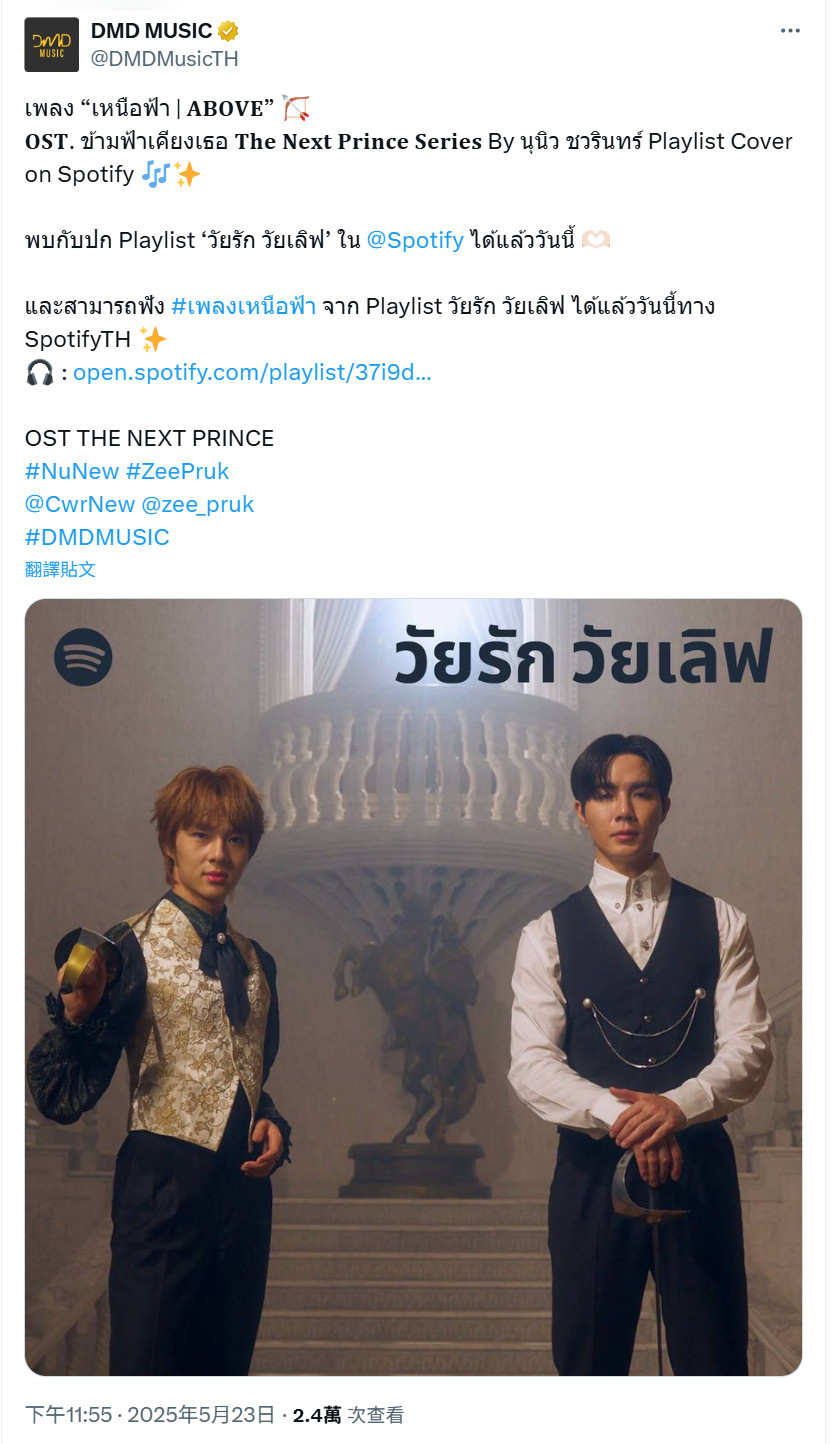Screen dimensions: 831x1444
Task: Open the @Spotify mention
Action: [x=415, y=240]
